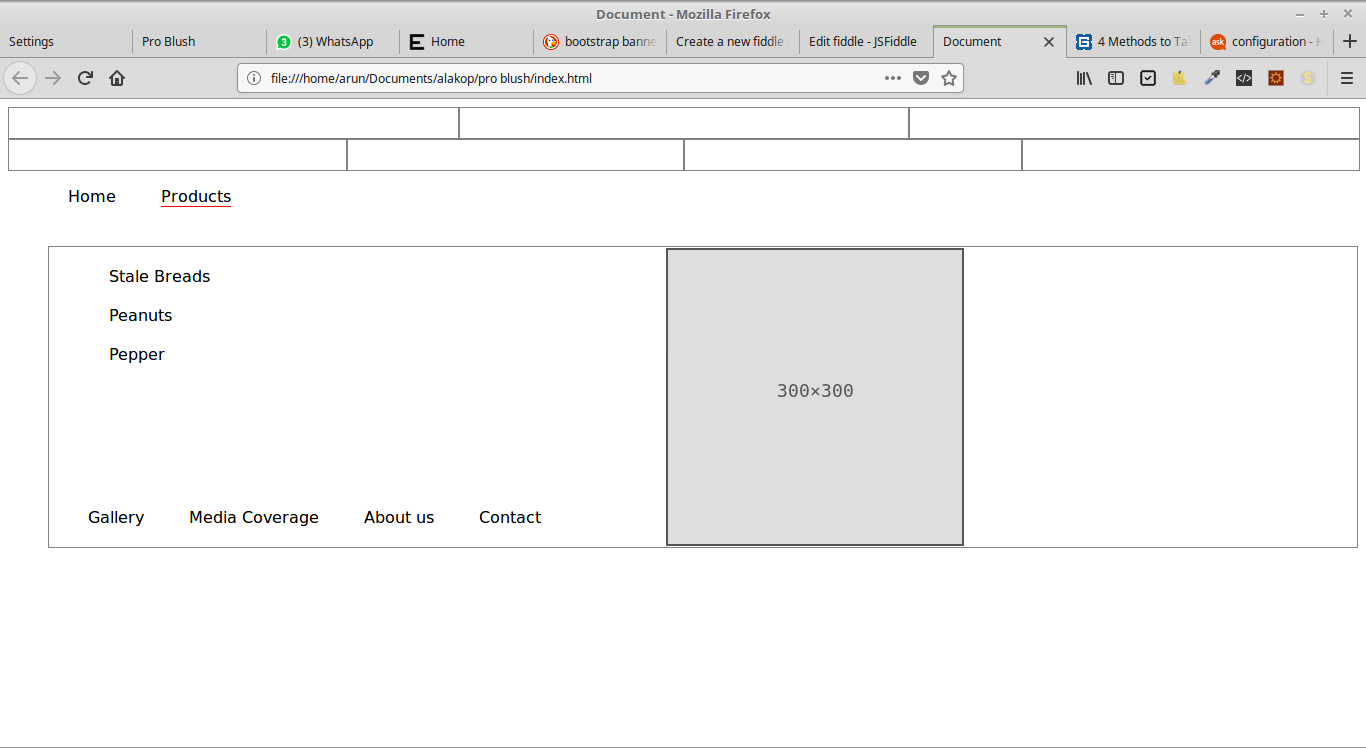1366x748 pixels.
Task: Open the Pepper product link
Action: [137, 354]
